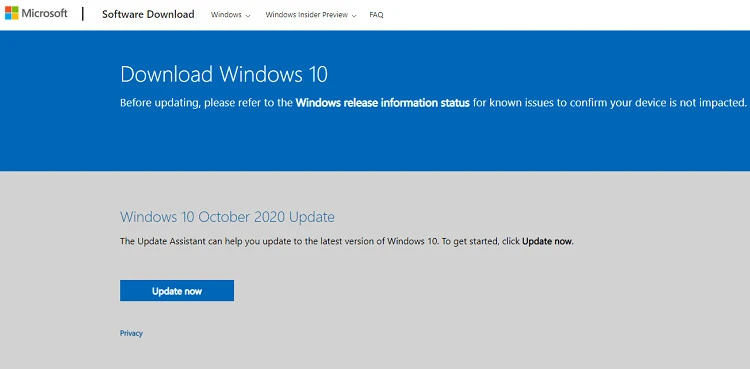The image size is (750, 369).
Task: Open the FAQ page
Action: 376,15
